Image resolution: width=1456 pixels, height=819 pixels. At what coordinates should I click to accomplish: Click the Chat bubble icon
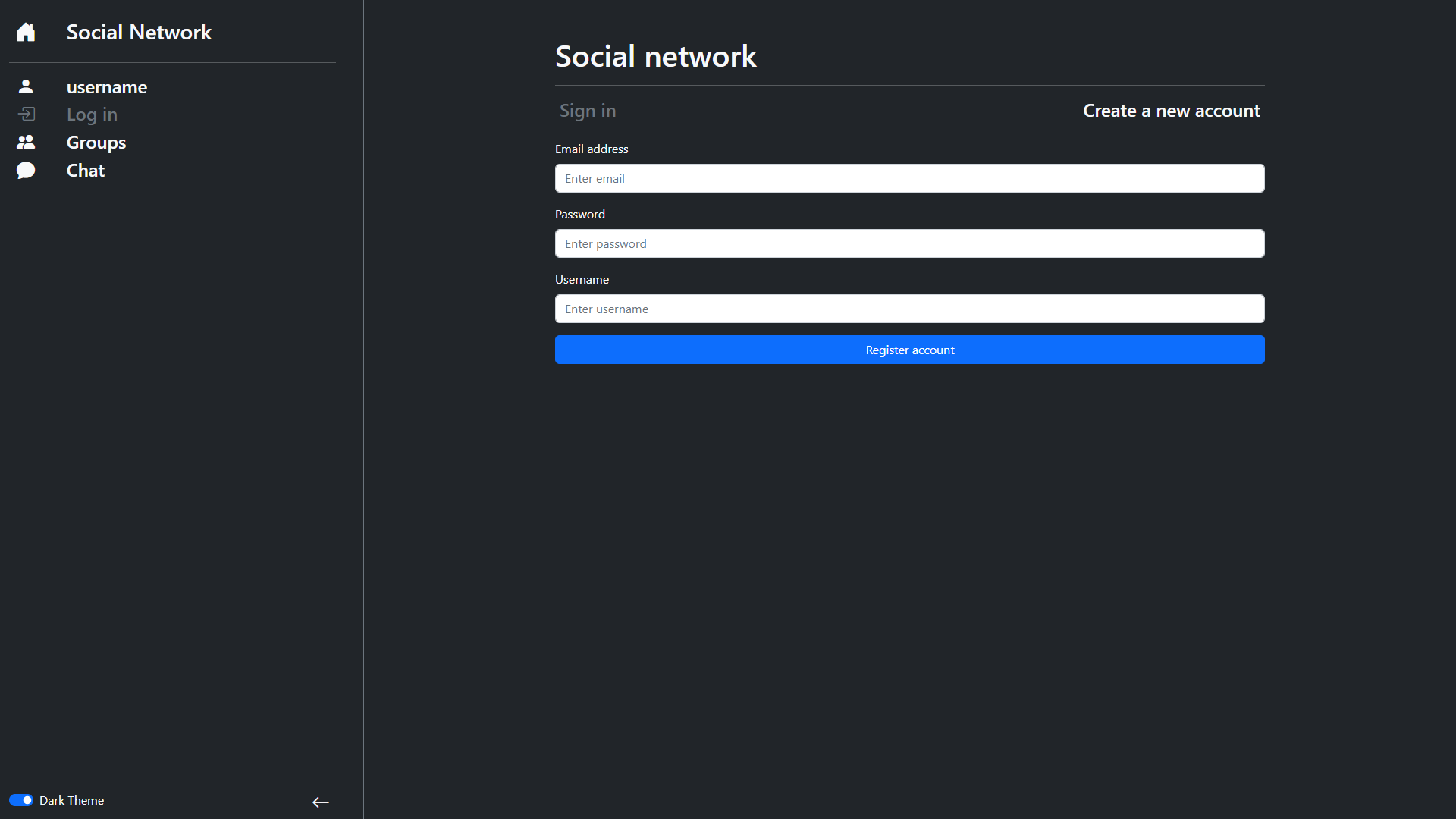pos(26,170)
